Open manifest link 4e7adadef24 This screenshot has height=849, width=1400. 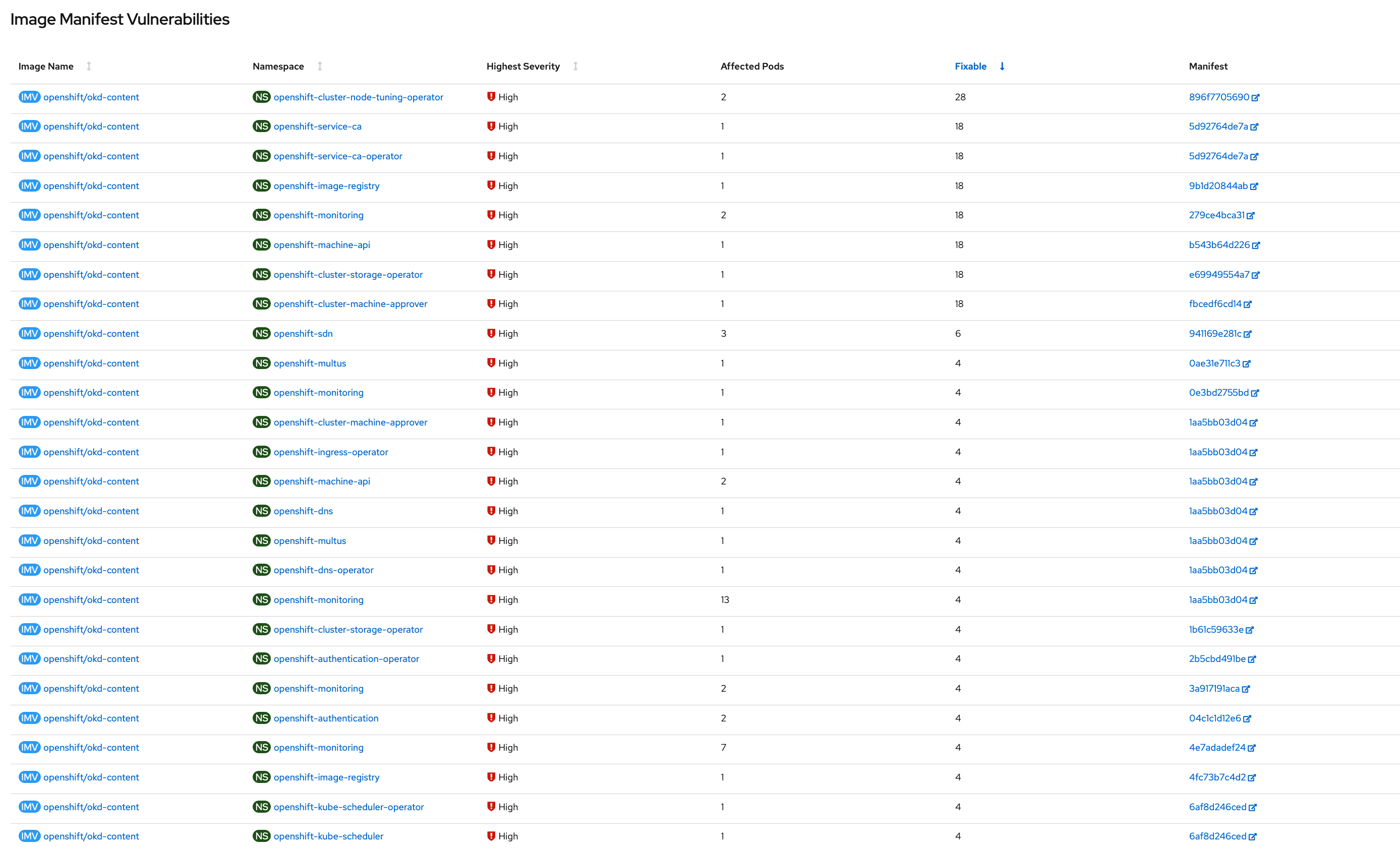click(x=1217, y=747)
